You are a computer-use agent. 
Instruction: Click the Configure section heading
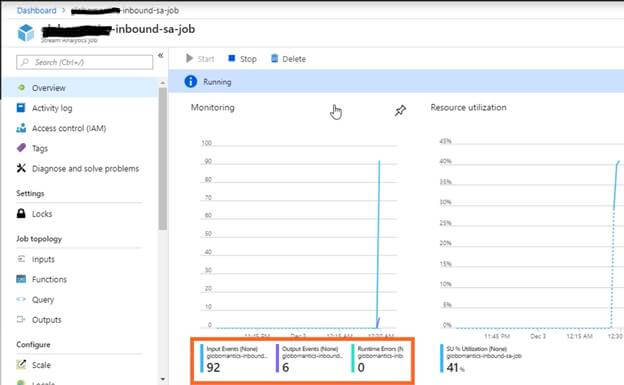click(33, 345)
